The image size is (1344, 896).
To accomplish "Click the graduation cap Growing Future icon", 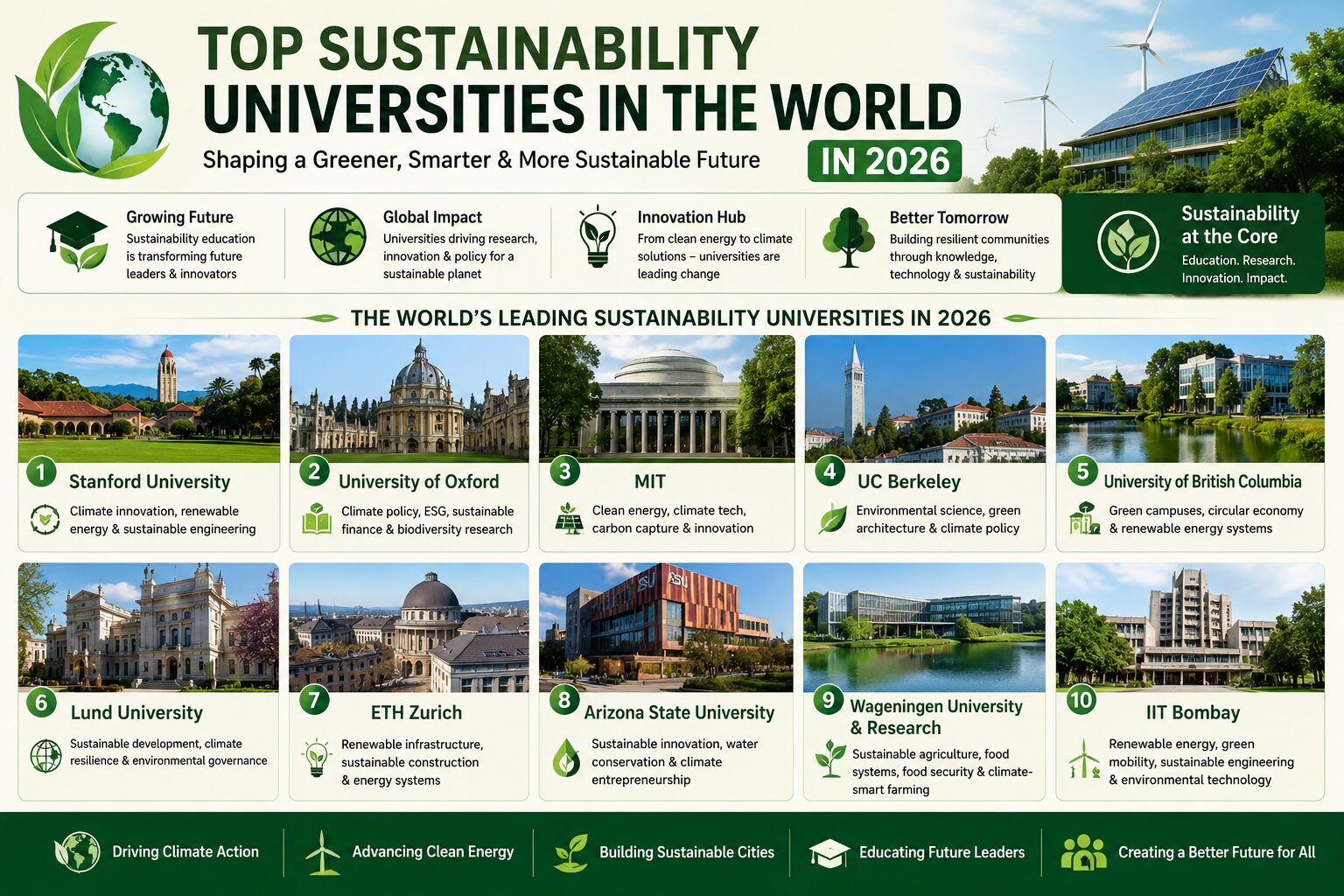I will pyautogui.click(x=78, y=242).
